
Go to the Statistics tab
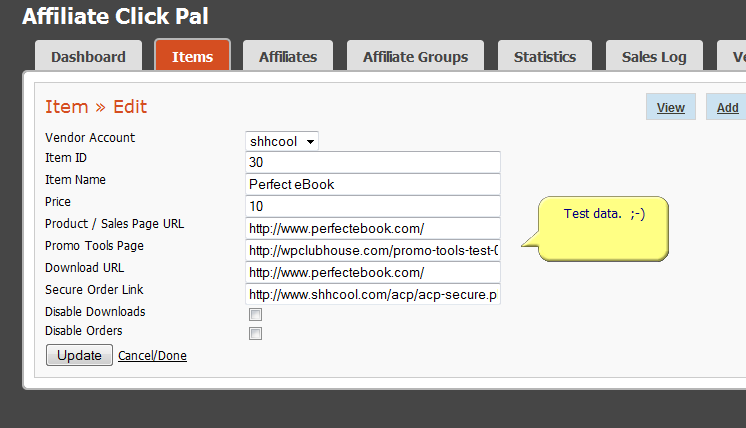pos(545,57)
